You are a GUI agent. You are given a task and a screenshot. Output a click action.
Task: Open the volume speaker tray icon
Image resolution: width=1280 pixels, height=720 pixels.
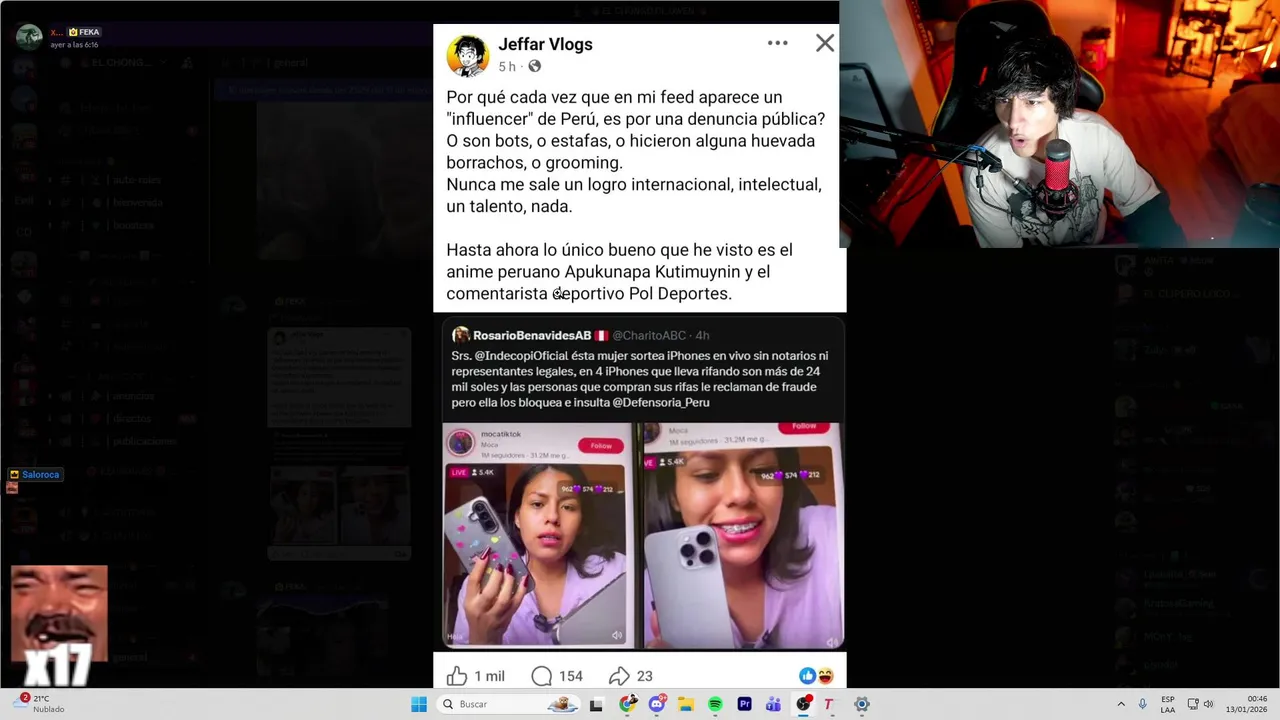pos(1208,704)
